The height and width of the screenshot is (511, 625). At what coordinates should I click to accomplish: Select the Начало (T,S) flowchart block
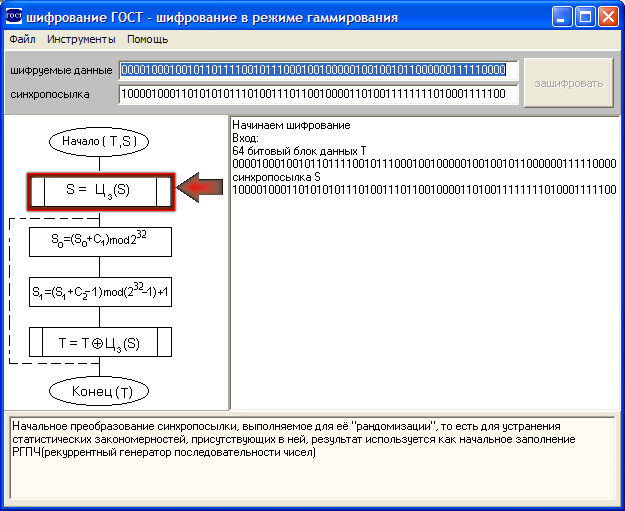coord(99,141)
